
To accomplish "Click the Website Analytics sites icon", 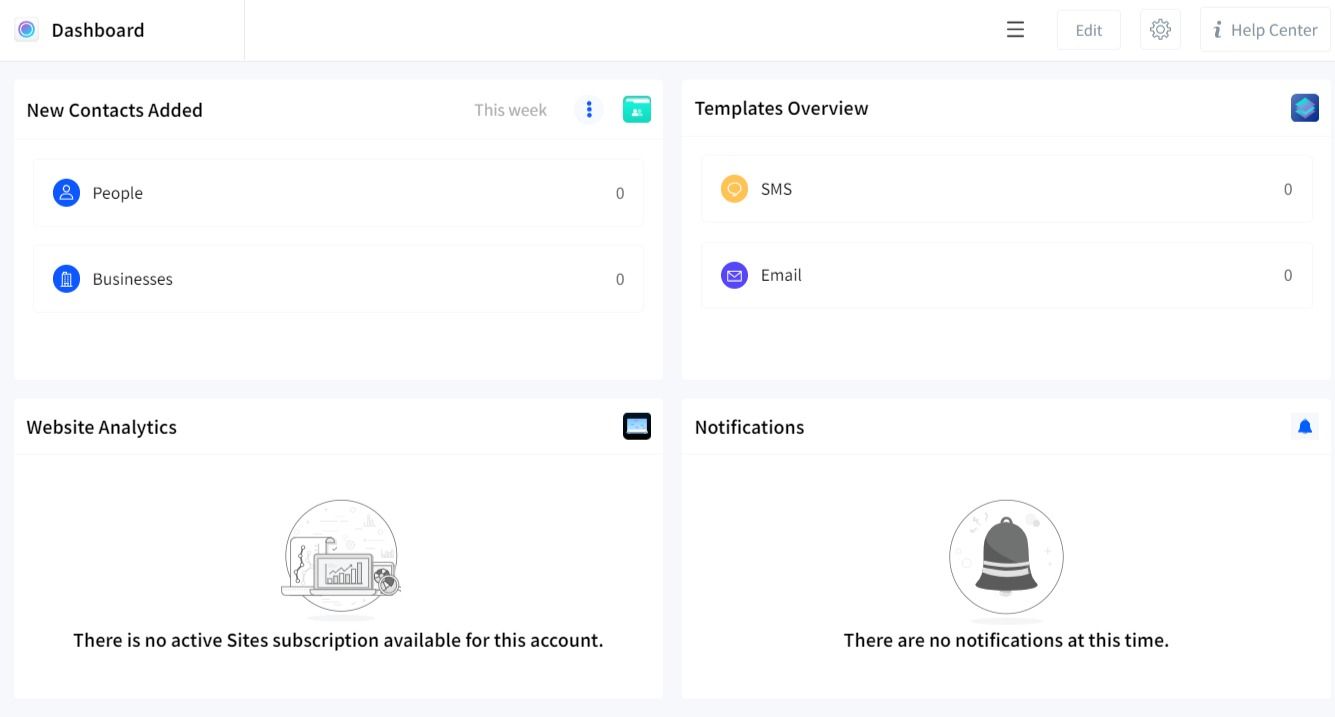I will [637, 426].
